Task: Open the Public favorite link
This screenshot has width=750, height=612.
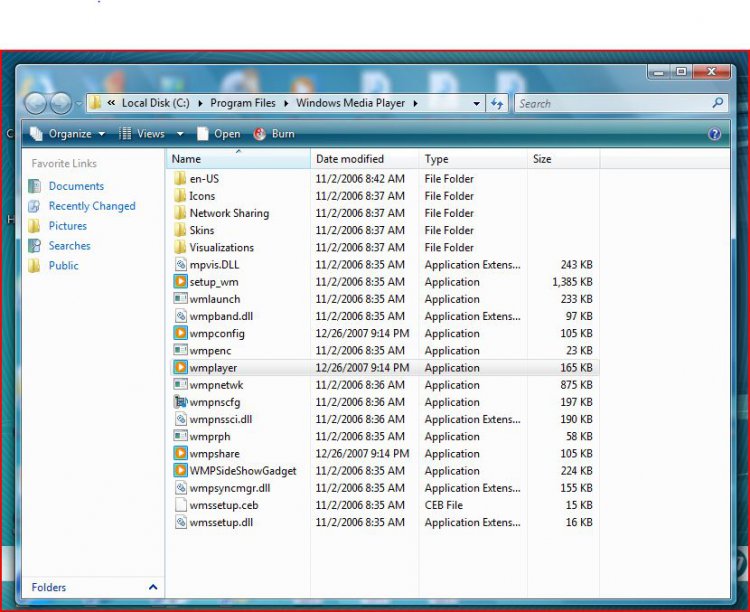Action: (x=63, y=266)
